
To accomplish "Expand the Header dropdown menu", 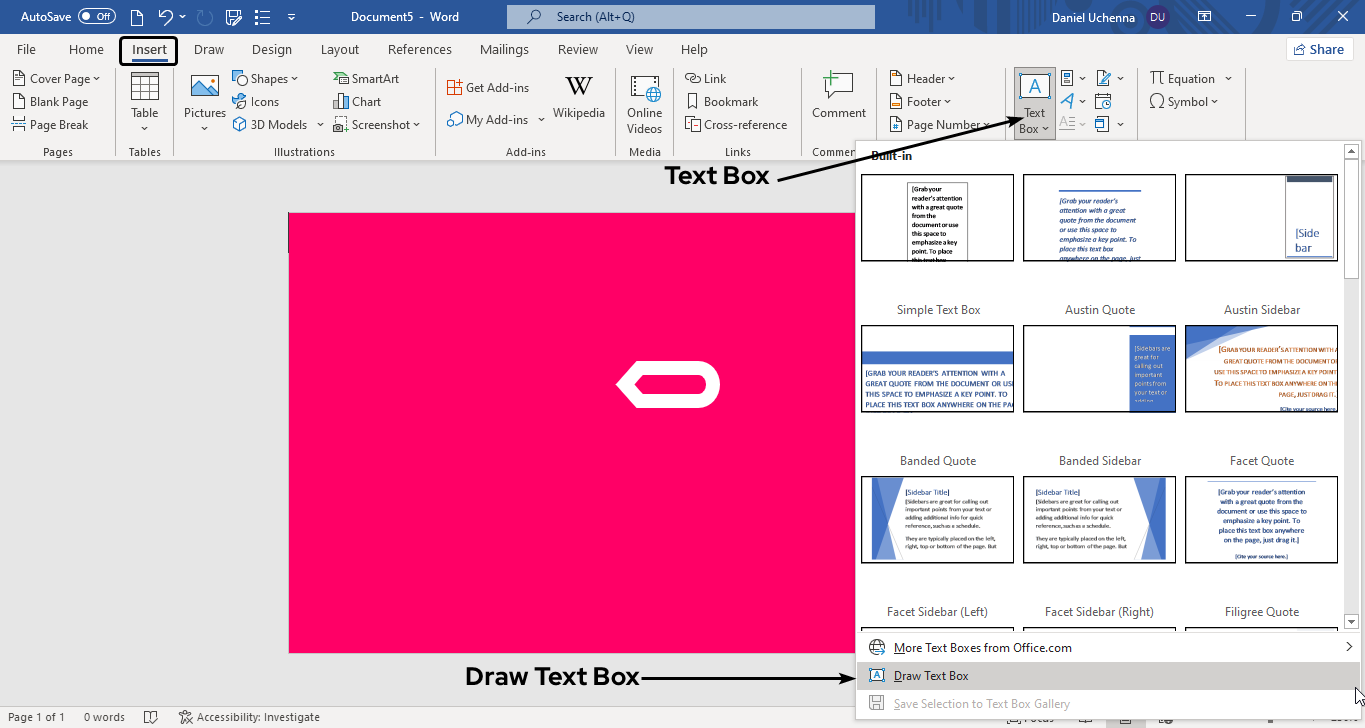I will tap(922, 78).
